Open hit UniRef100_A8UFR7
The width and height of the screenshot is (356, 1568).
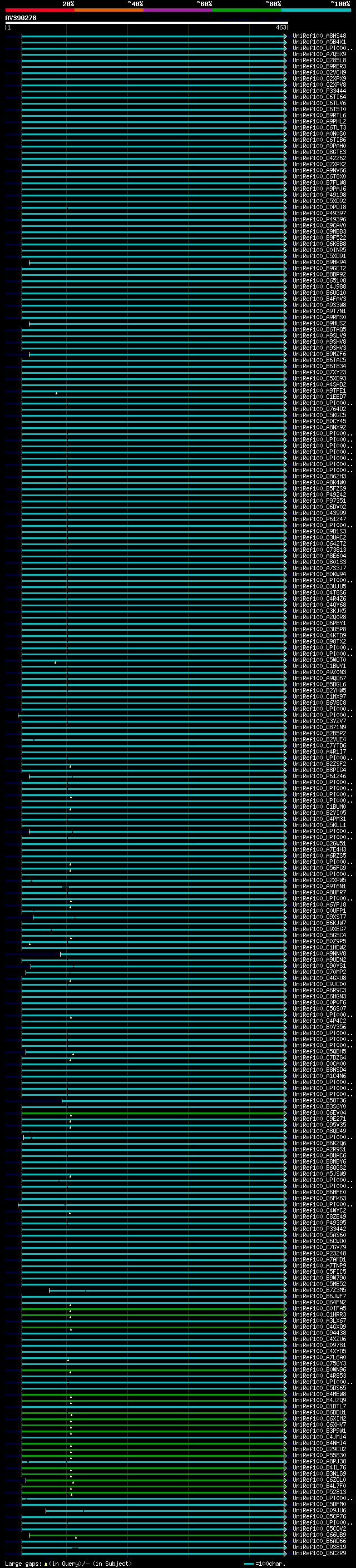319,892
